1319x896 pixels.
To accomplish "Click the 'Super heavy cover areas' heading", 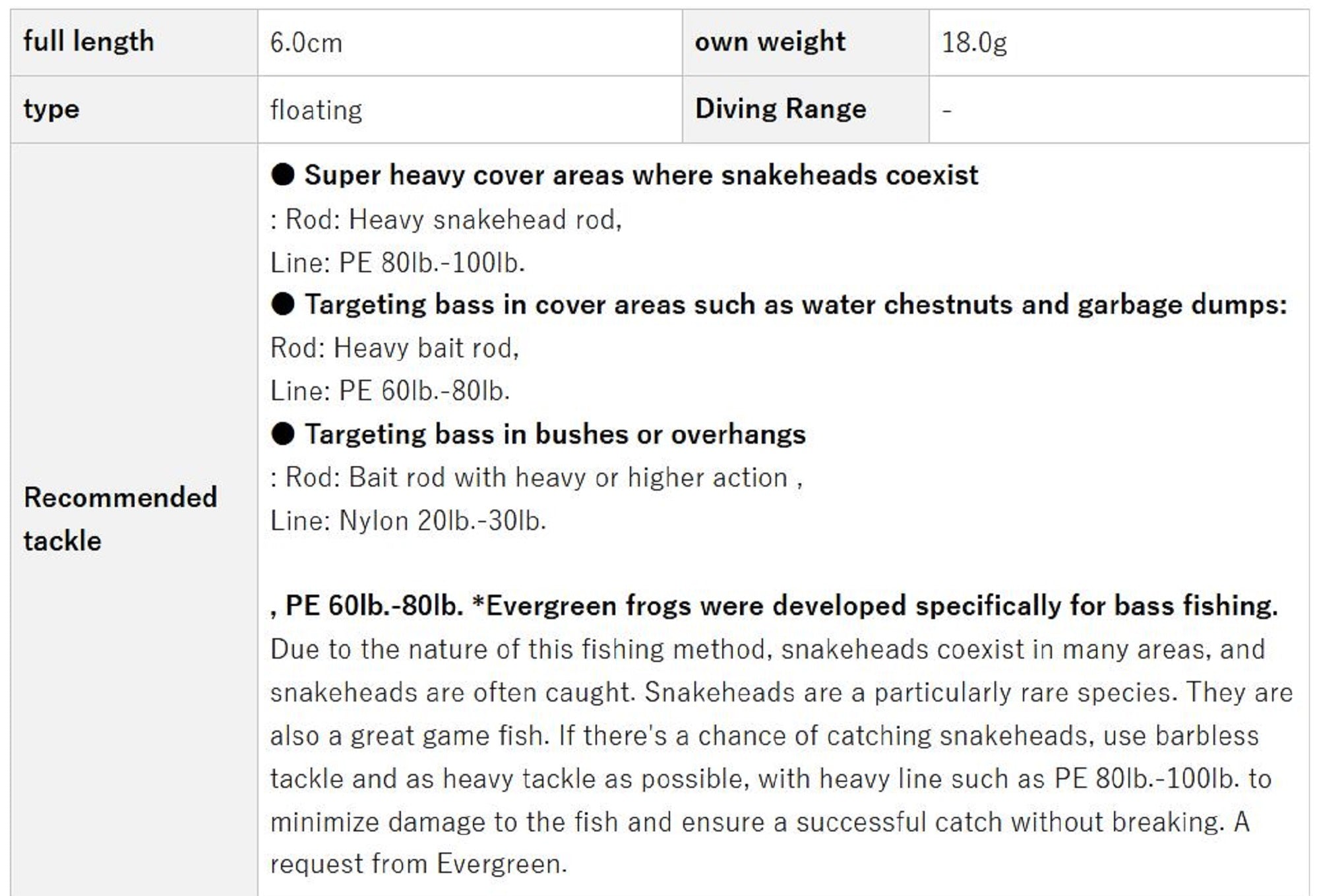I will tap(641, 175).
